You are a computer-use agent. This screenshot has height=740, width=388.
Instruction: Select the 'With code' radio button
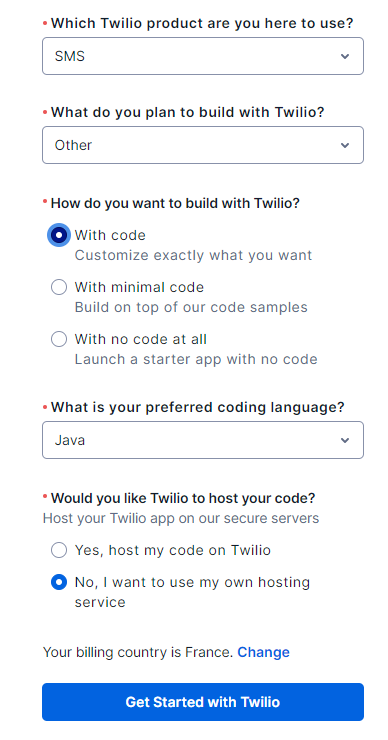(59, 235)
